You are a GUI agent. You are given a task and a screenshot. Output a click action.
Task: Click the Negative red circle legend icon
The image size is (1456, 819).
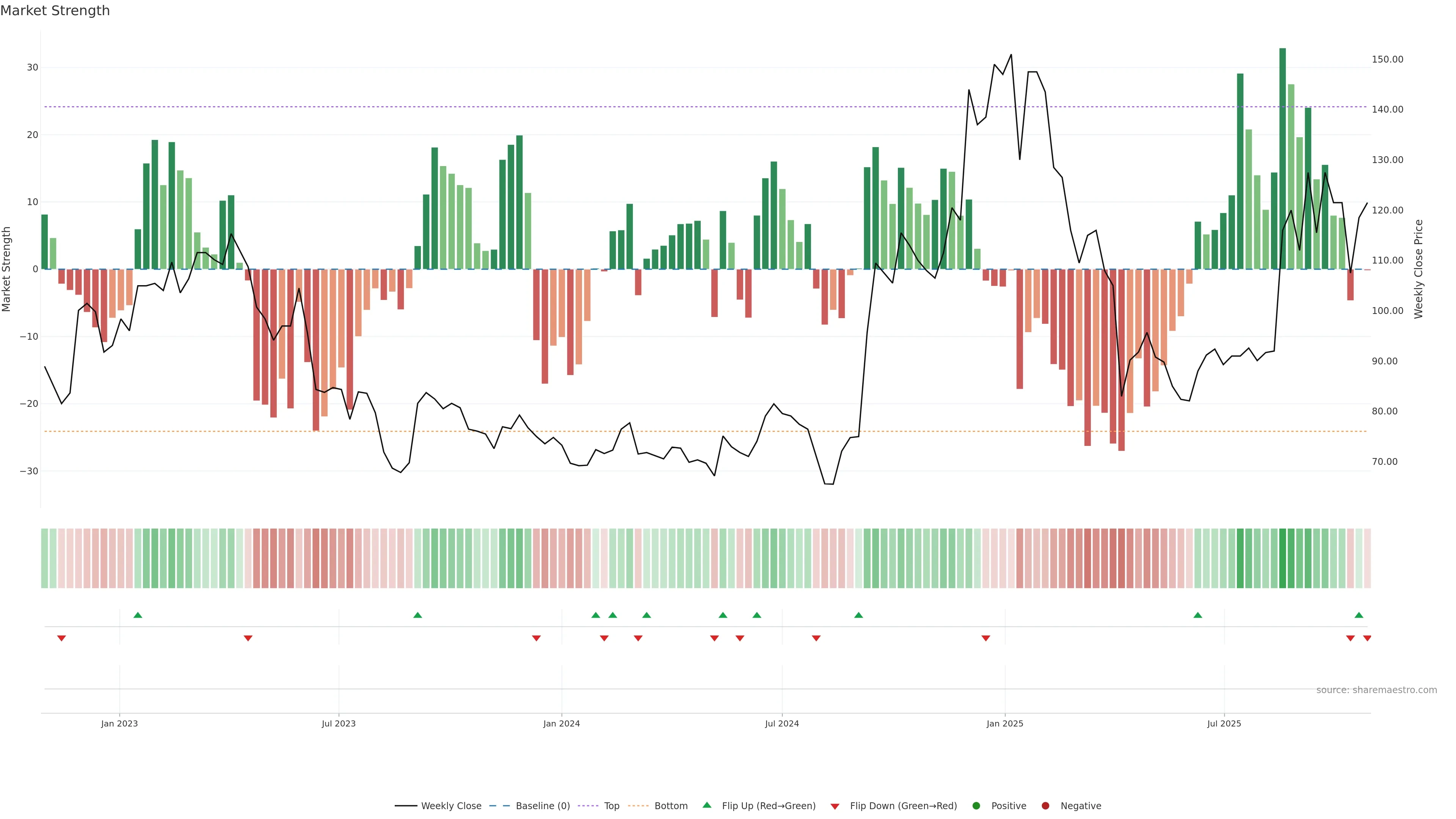(x=1045, y=805)
